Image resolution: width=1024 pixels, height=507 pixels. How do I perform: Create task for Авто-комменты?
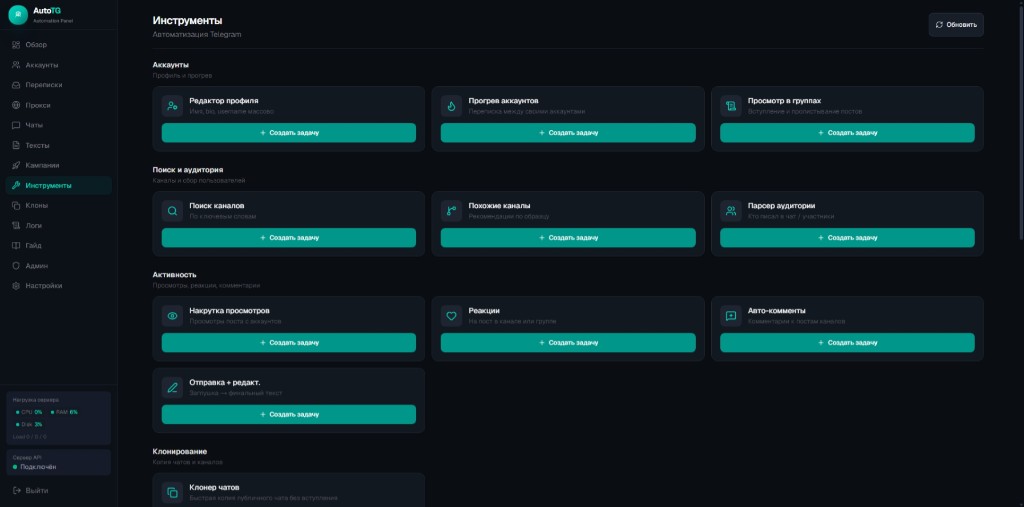(847, 343)
